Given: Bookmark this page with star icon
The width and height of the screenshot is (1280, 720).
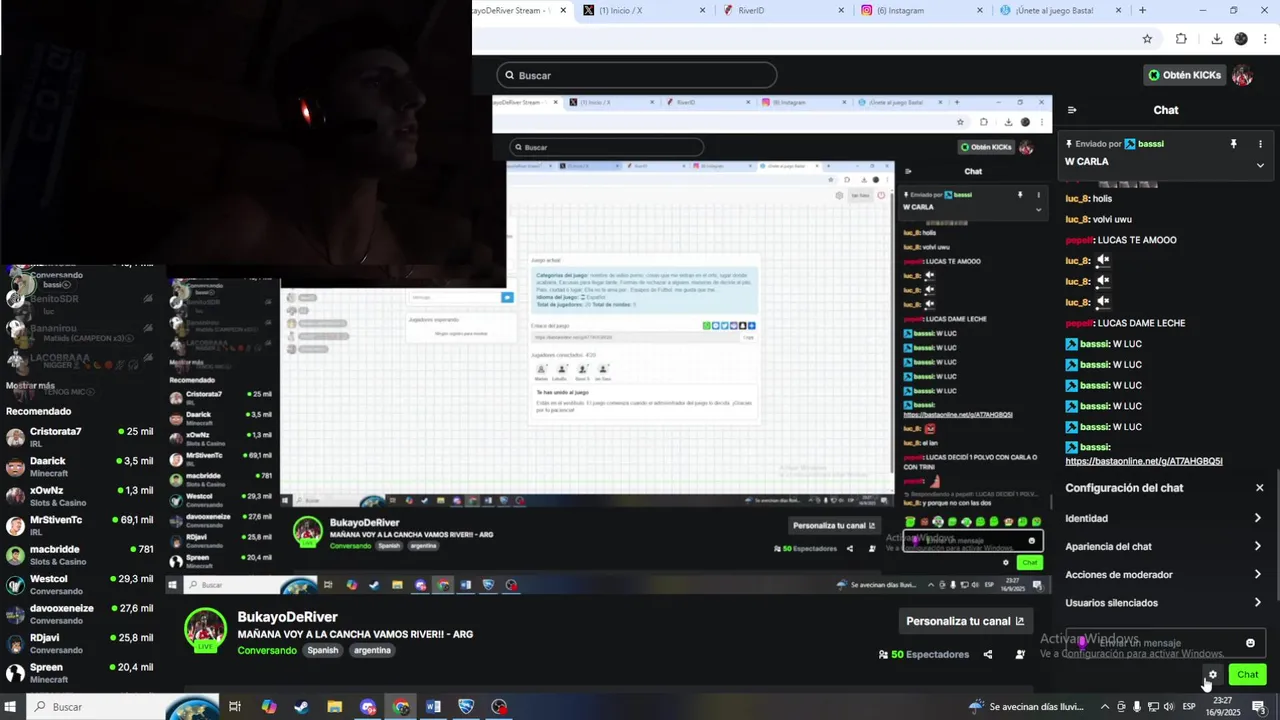Looking at the screenshot, I should pyautogui.click(x=1147, y=39).
